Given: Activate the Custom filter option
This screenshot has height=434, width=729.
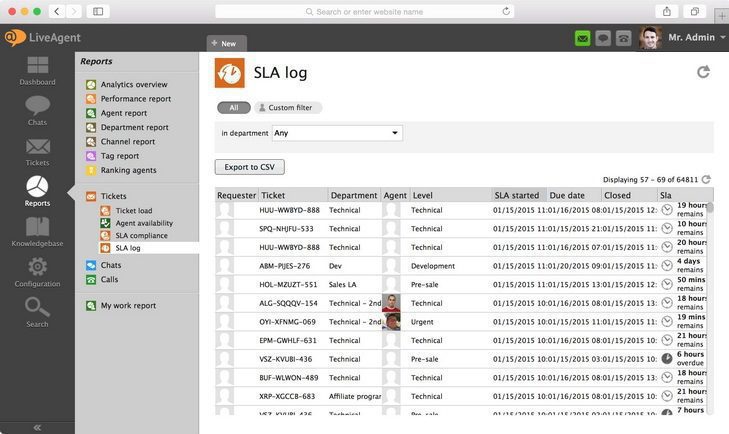Looking at the screenshot, I should point(289,107).
